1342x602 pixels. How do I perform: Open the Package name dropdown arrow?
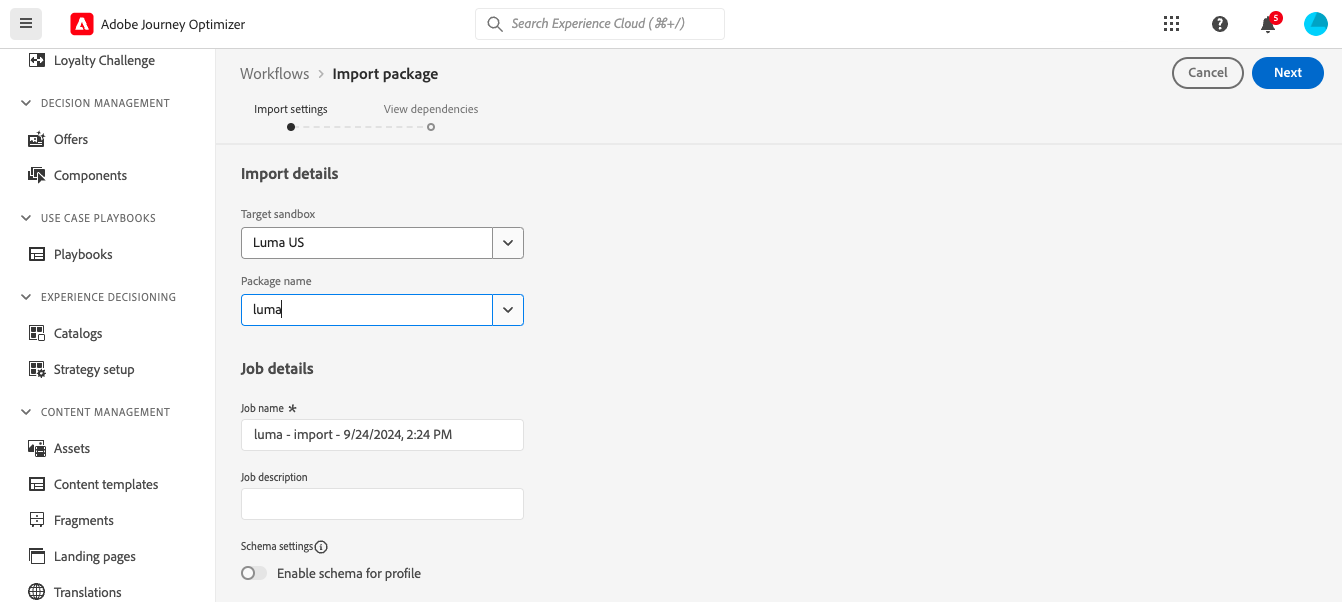[x=508, y=310]
